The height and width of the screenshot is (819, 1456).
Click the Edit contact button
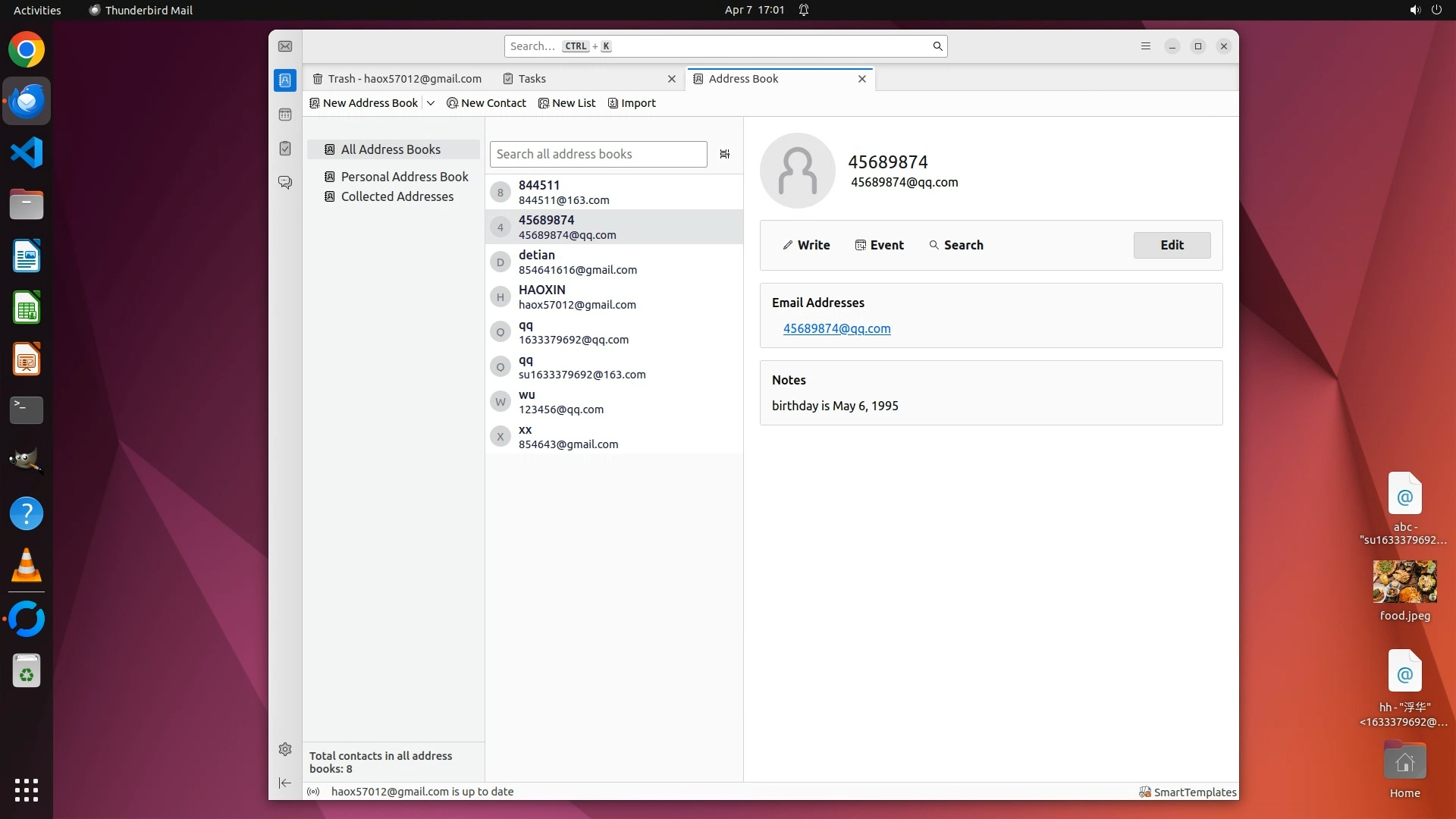coord(1172,245)
